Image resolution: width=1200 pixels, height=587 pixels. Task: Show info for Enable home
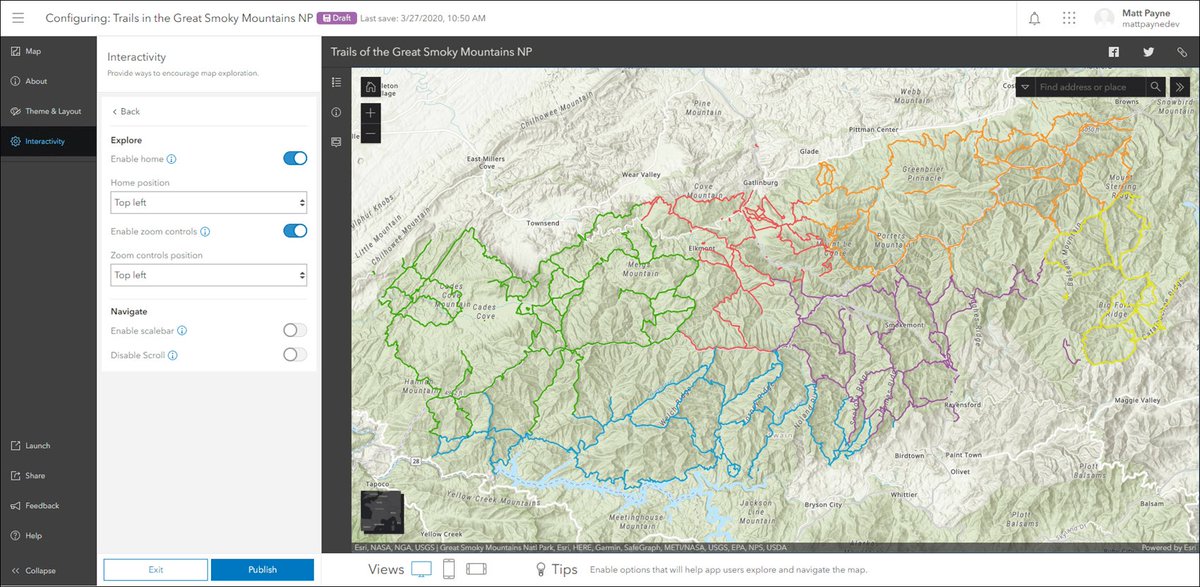172,159
